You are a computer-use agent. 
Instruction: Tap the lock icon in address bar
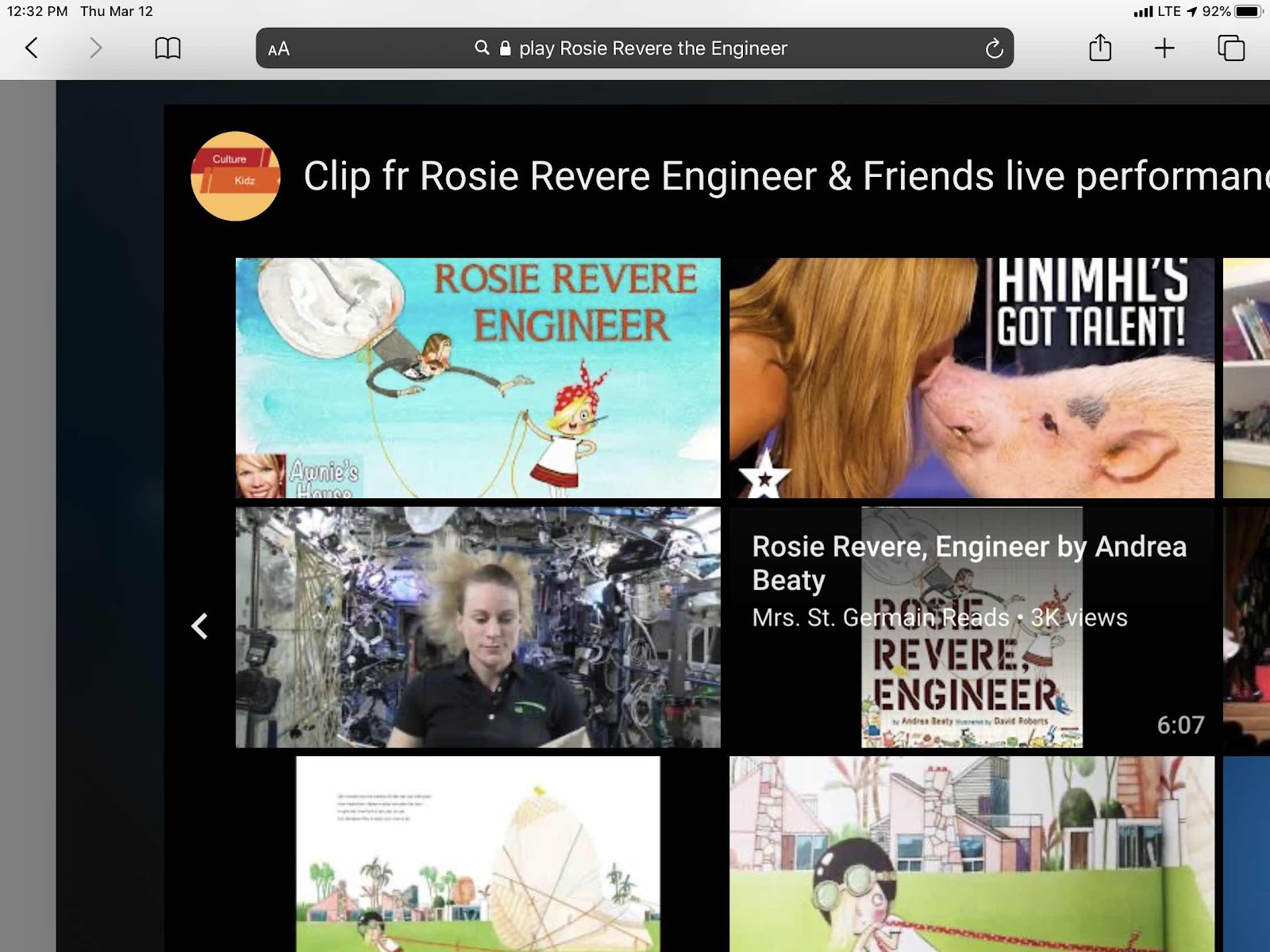505,48
